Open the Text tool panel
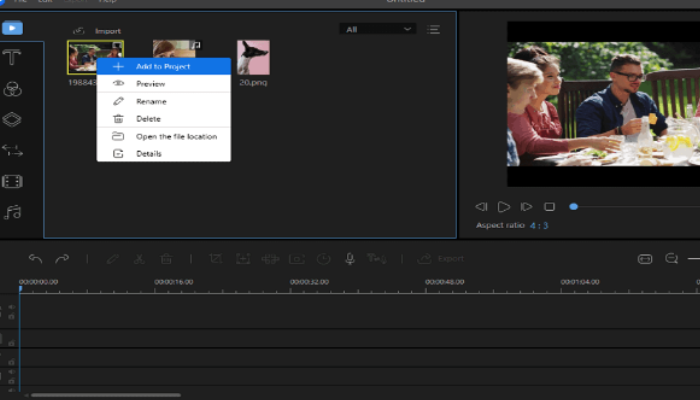 12,58
